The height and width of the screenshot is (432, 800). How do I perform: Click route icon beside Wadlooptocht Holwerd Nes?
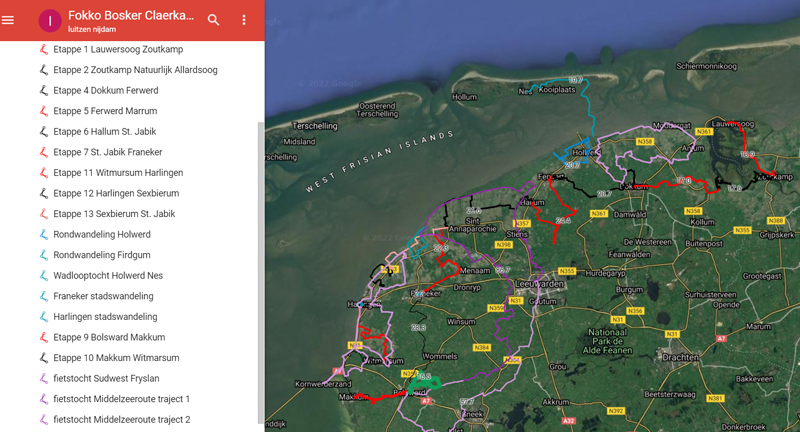(x=44, y=275)
